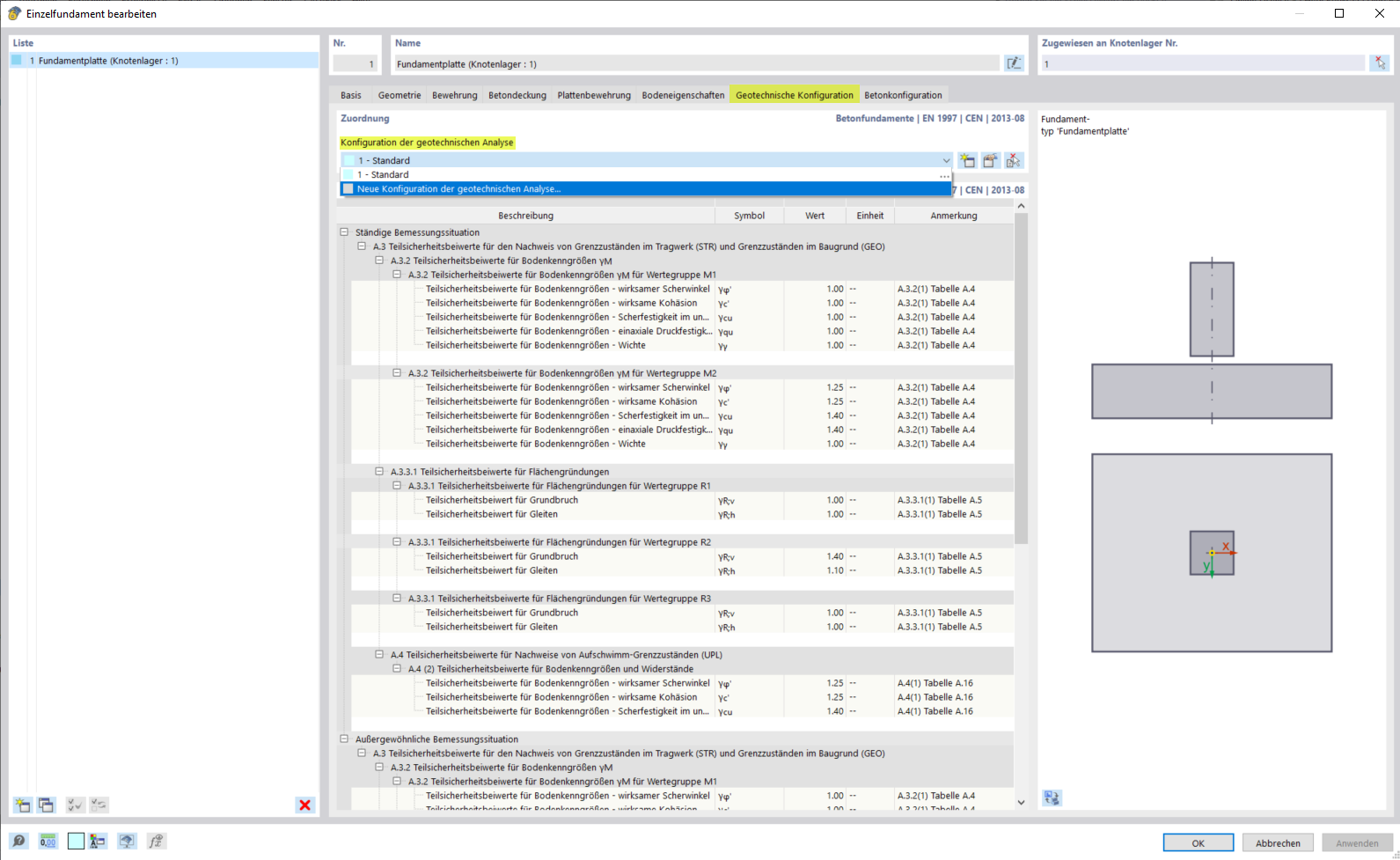
Task: Open the help speech-bubble icon
Action: tap(18, 842)
